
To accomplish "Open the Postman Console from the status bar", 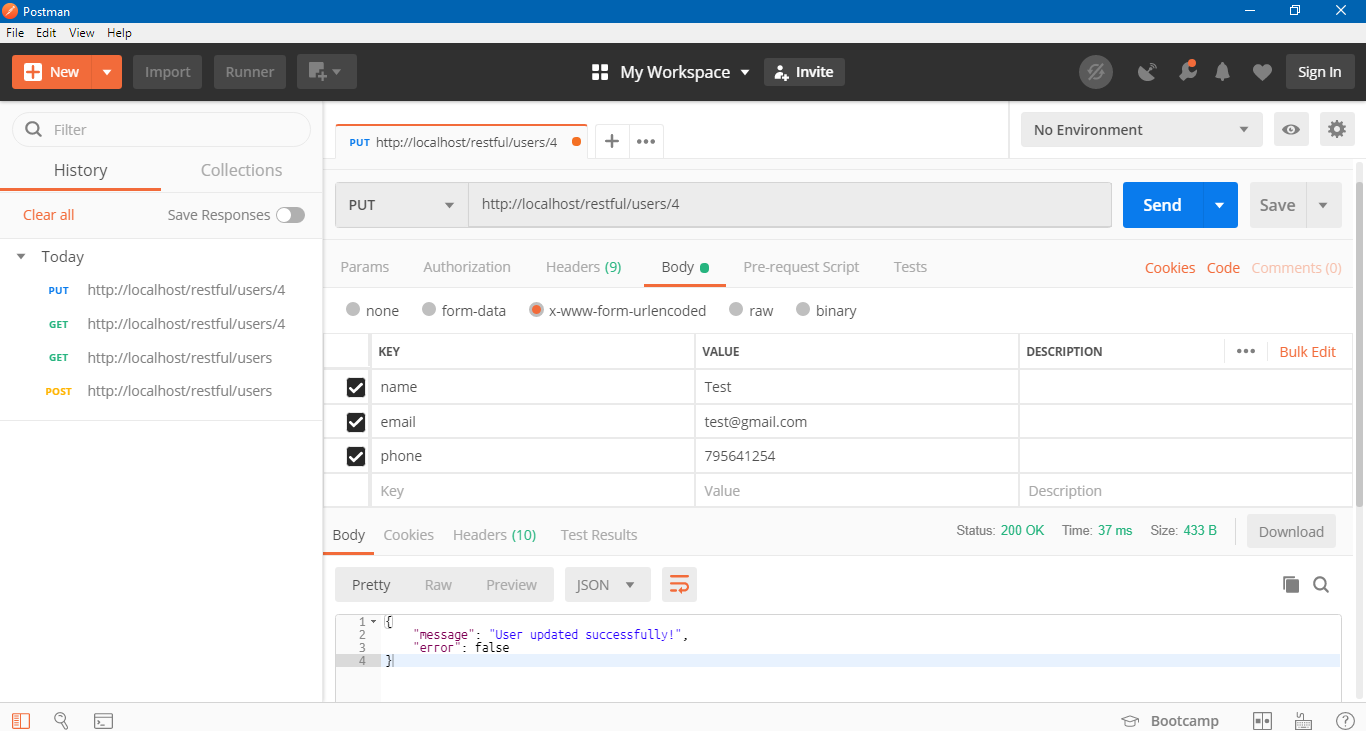I will 103,720.
